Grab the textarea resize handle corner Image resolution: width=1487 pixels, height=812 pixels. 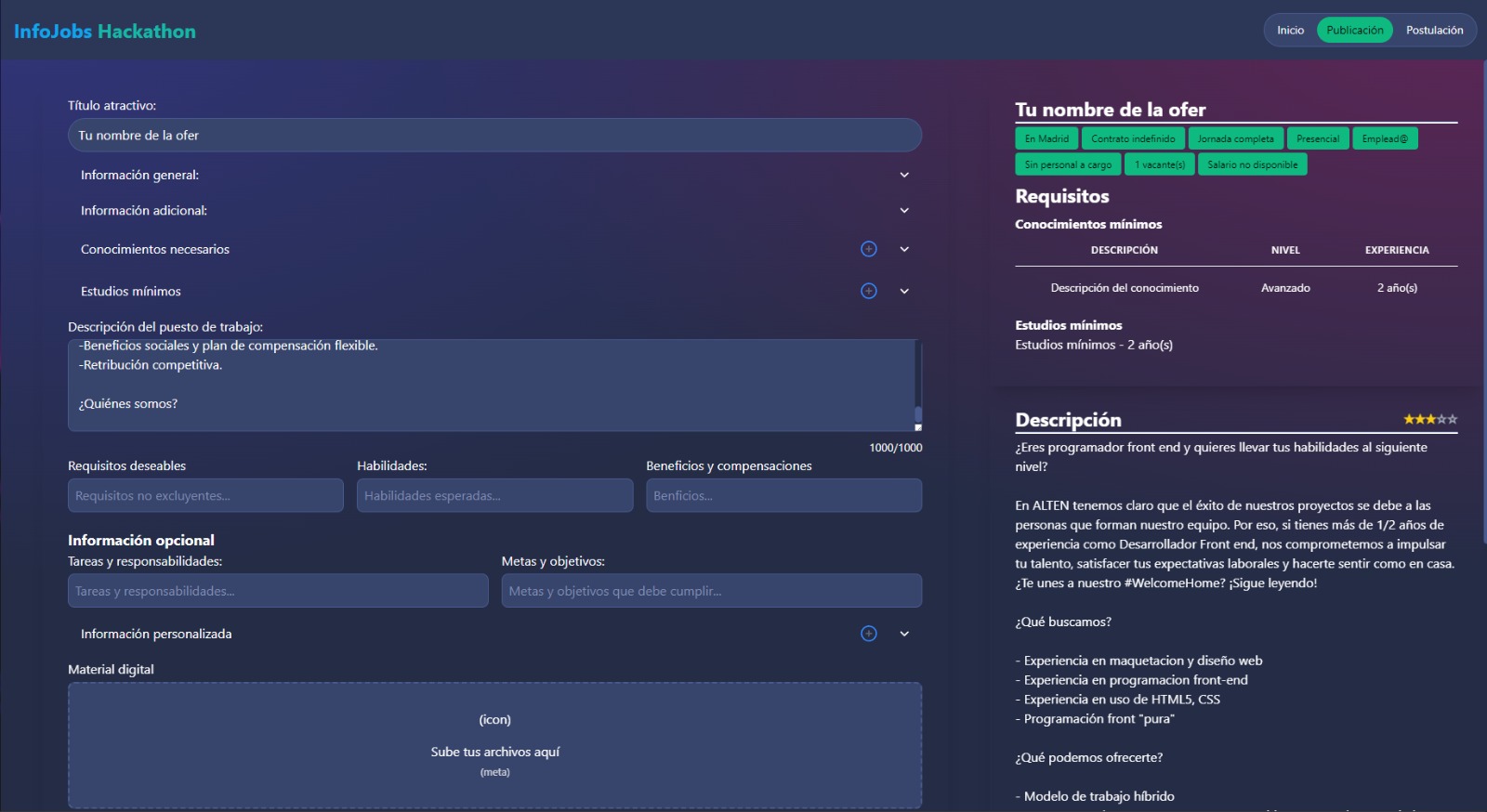pyautogui.click(x=918, y=427)
